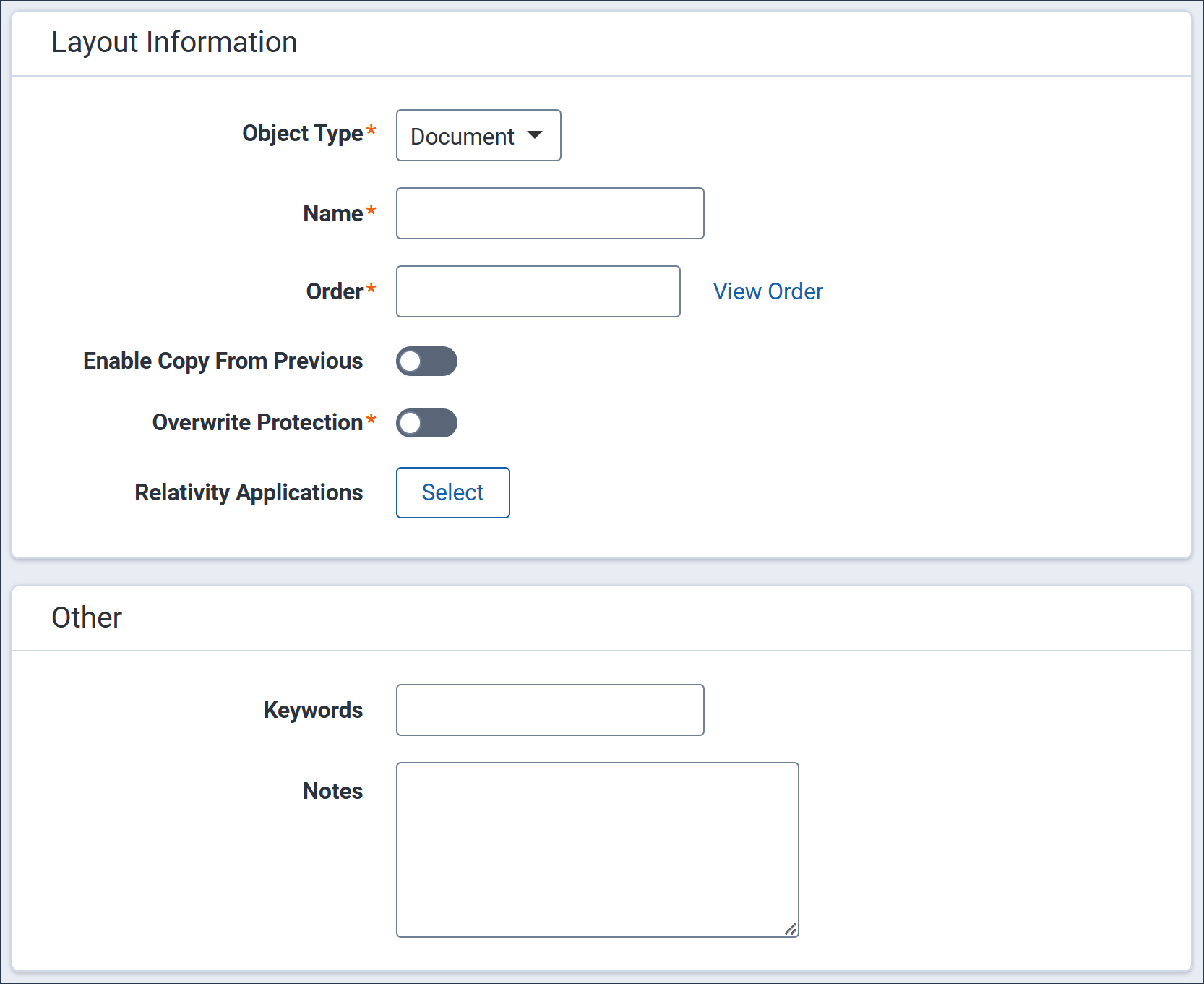Image resolution: width=1204 pixels, height=984 pixels.
Task: Click Select button for Relativity Applications
Action: click(453, 492)
